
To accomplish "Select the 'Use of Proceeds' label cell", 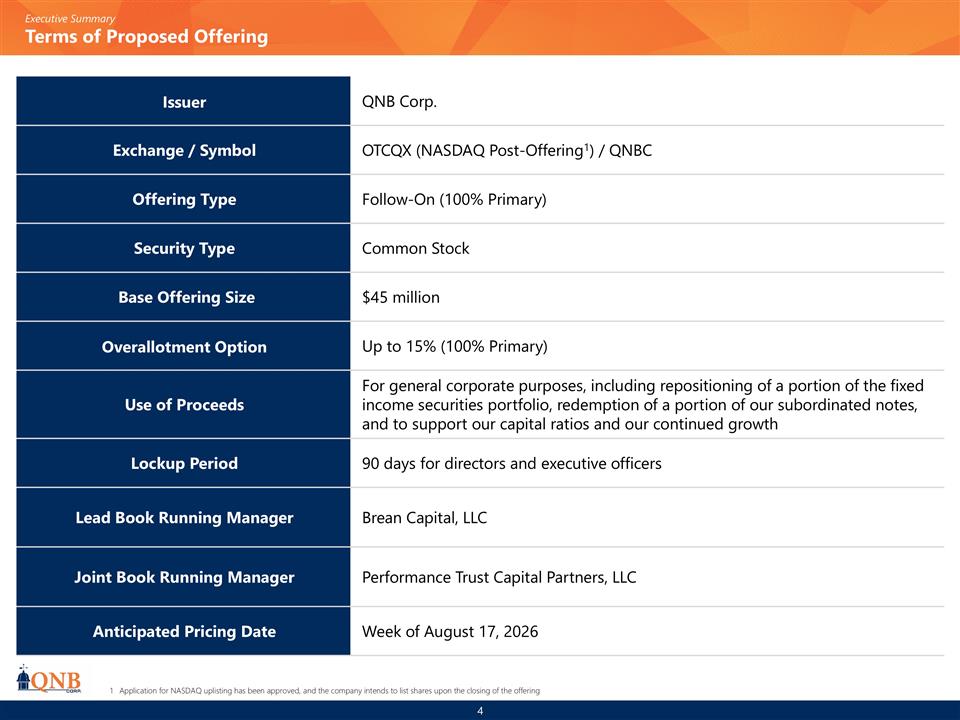I will point(183,405).
